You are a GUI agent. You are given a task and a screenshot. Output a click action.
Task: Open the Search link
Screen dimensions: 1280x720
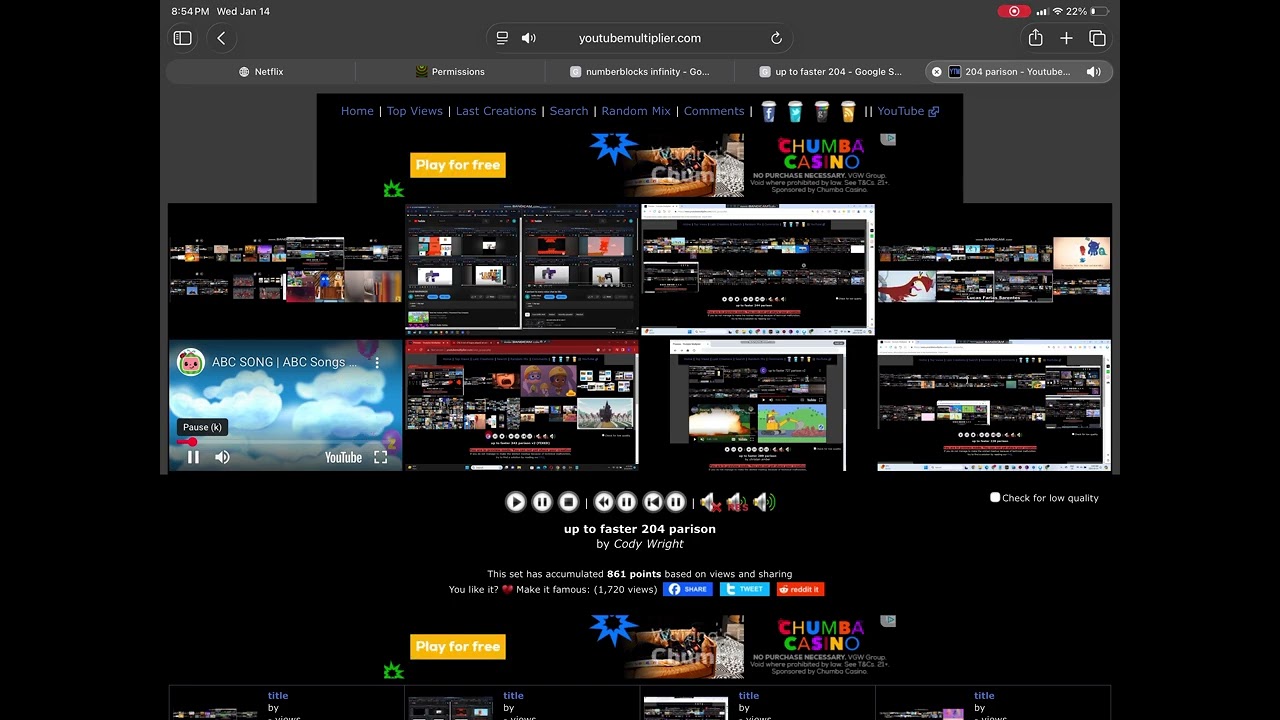[569, 111]
